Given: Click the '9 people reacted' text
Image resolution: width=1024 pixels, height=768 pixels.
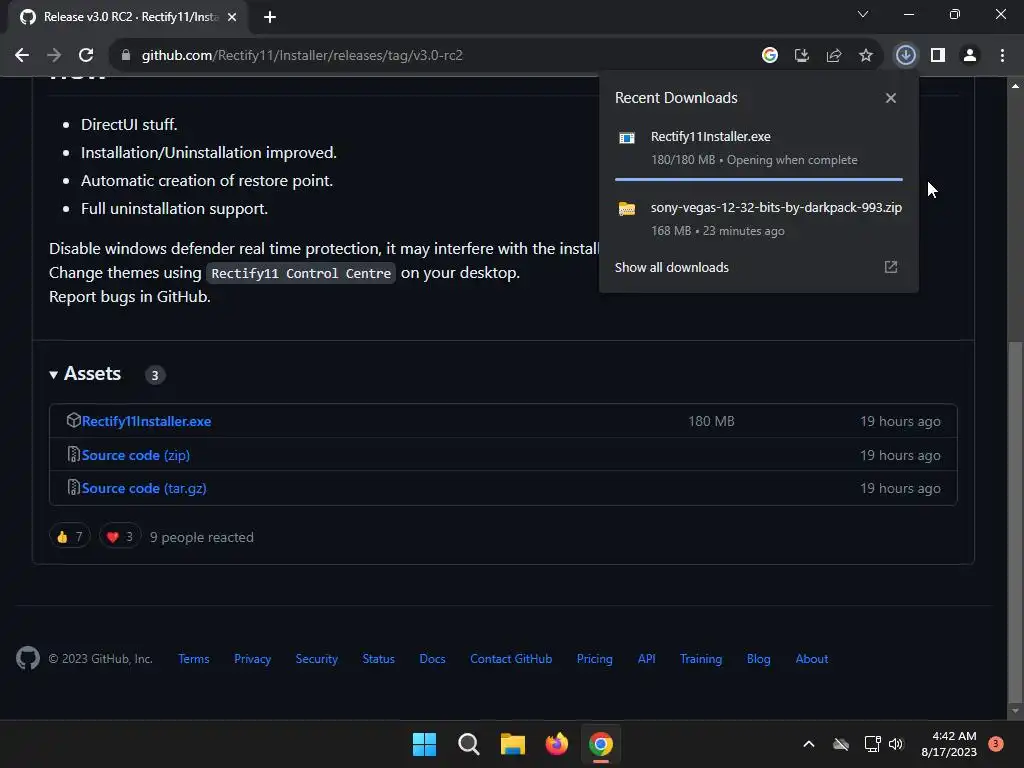Looking at the screenshot, I should (202, 537).
